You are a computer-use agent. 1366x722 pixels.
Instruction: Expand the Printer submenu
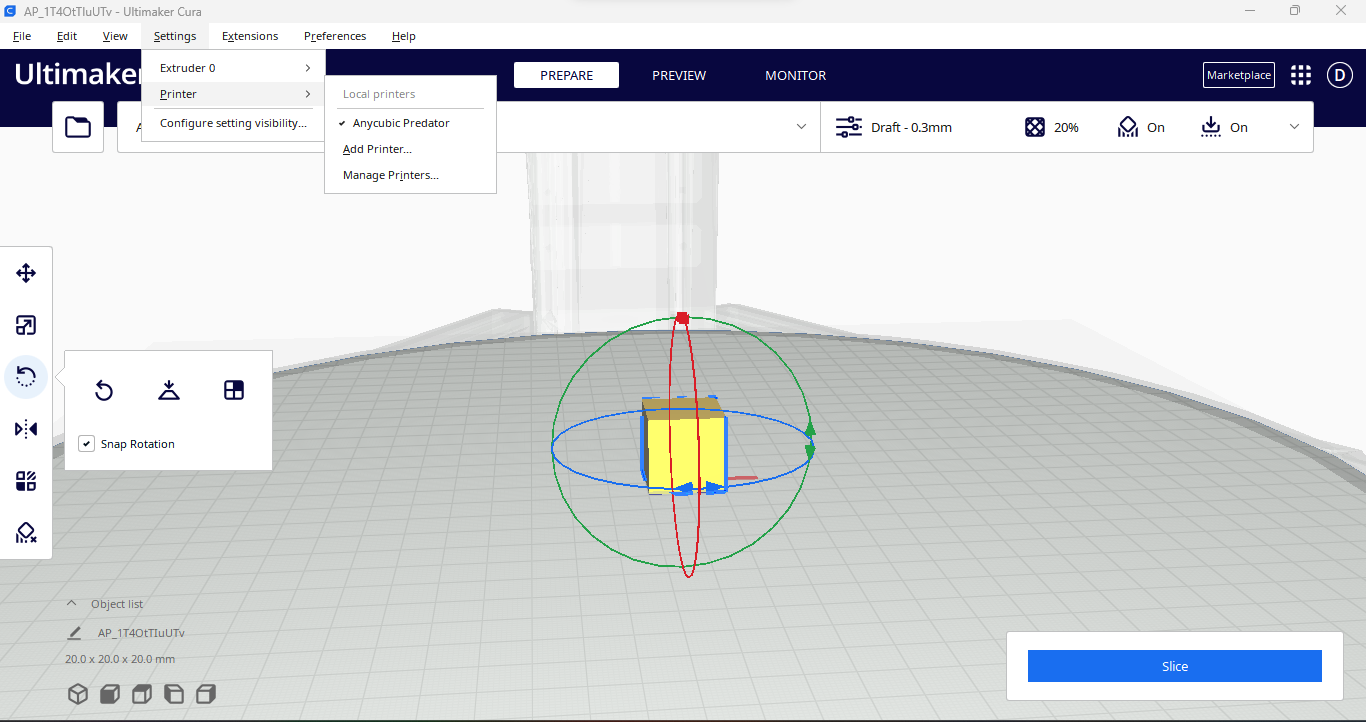pyautogui.click(x=233, y=94)
